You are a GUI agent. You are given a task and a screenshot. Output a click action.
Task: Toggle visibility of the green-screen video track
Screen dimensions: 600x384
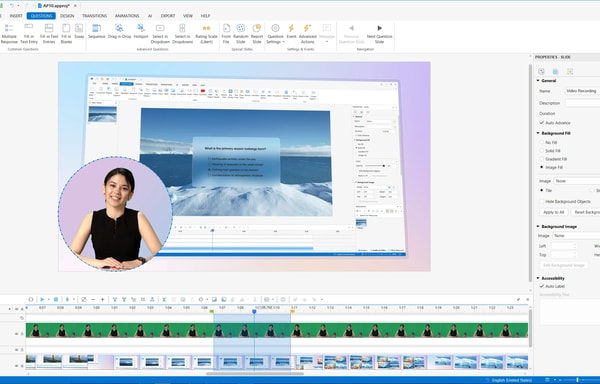pyautogui.click(x=16, y=334)
